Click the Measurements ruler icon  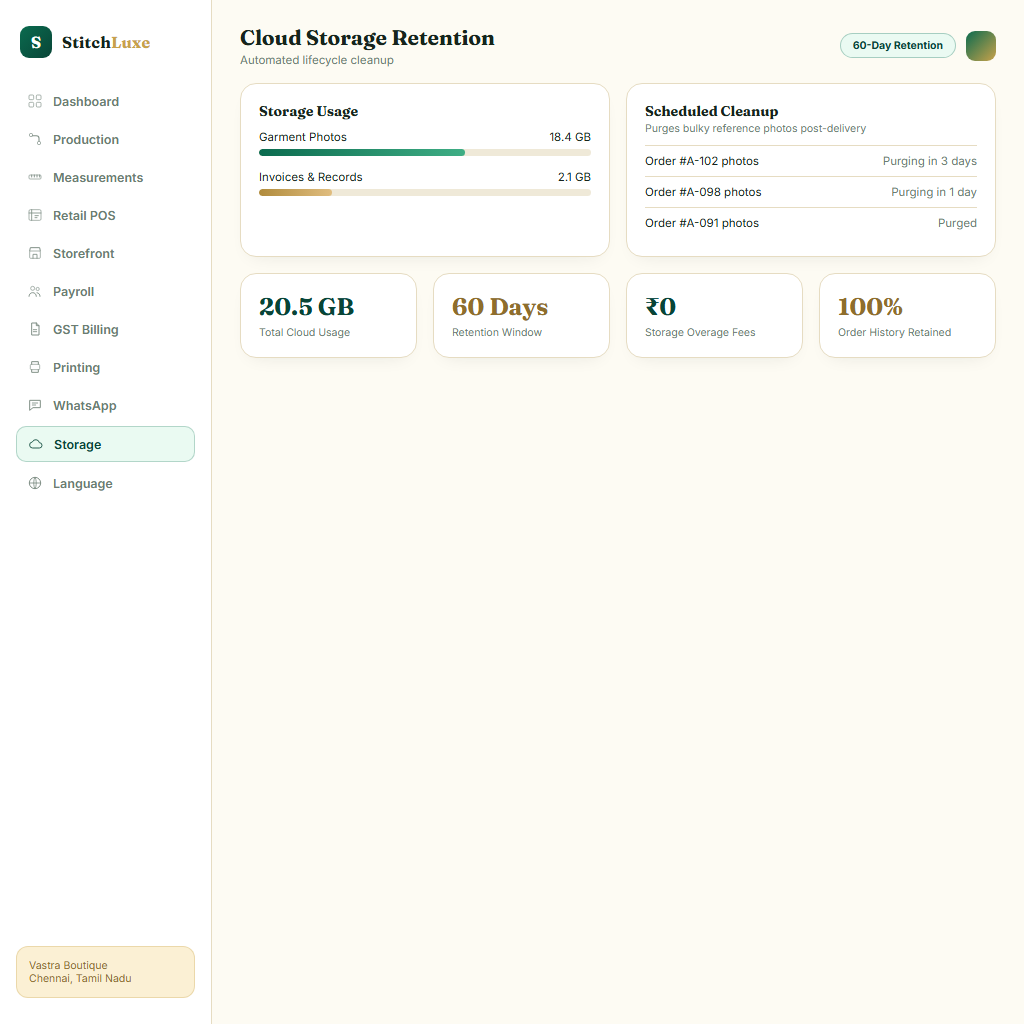coord(35,177)
